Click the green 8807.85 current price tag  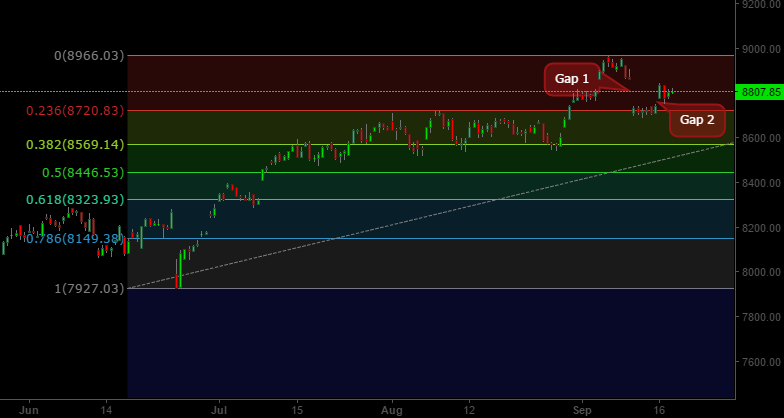760,92
